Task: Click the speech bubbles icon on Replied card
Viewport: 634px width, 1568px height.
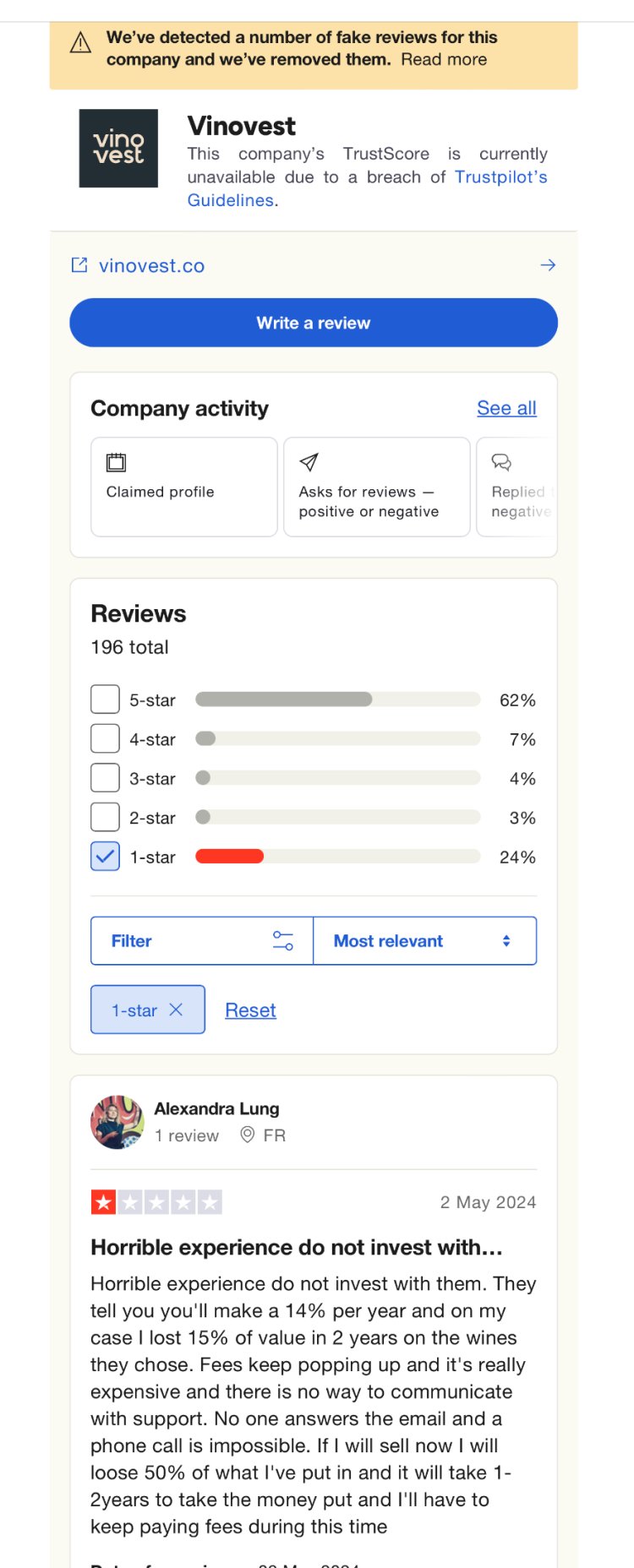Action: click(501, 462)
